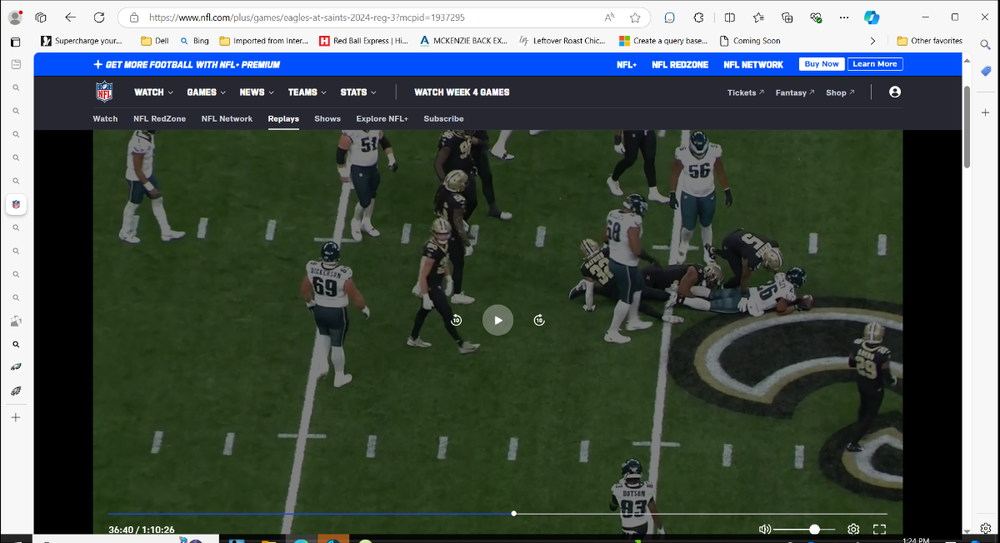Click the NFL shield logo
The height and width of the screenshot is (543, 1000).
click(104, 92)
